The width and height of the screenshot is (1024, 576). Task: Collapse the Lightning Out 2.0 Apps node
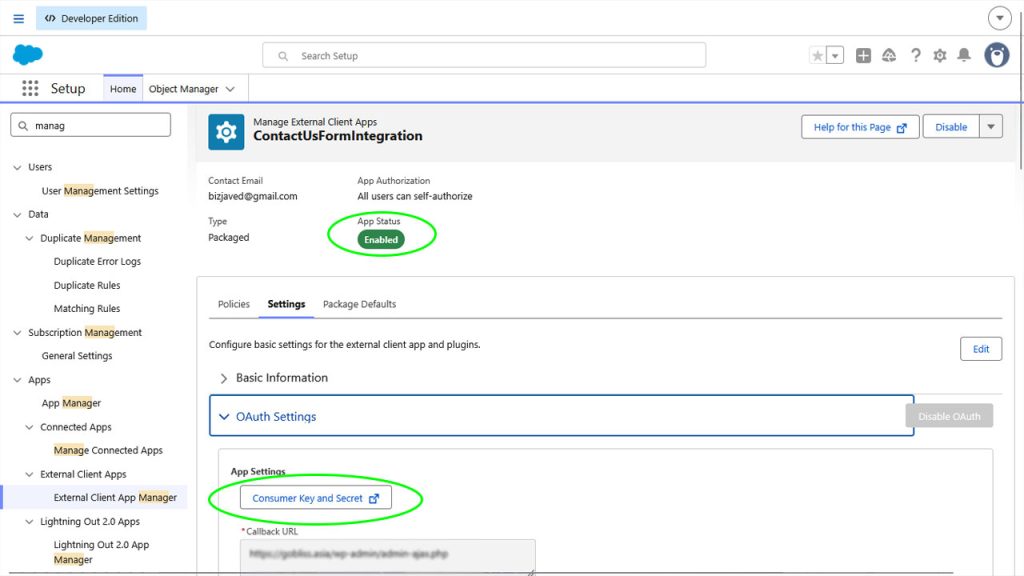[x=29, y=522]
